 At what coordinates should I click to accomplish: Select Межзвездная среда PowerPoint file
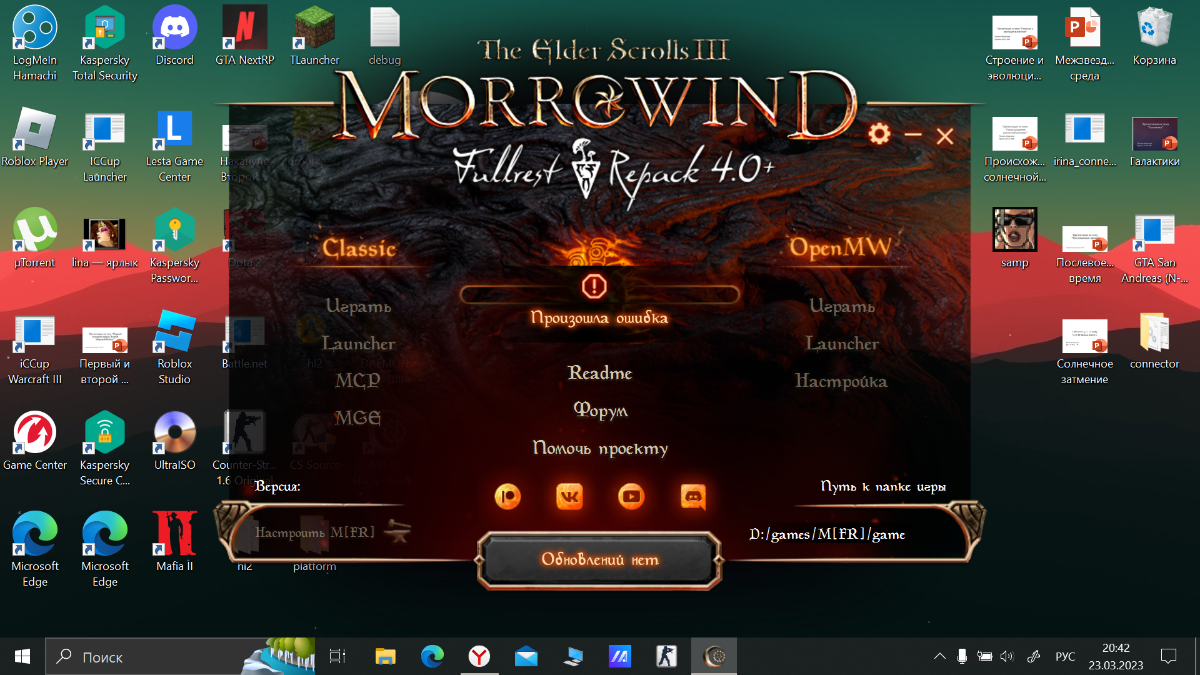pyautogui.click(x=1085, y=42)
